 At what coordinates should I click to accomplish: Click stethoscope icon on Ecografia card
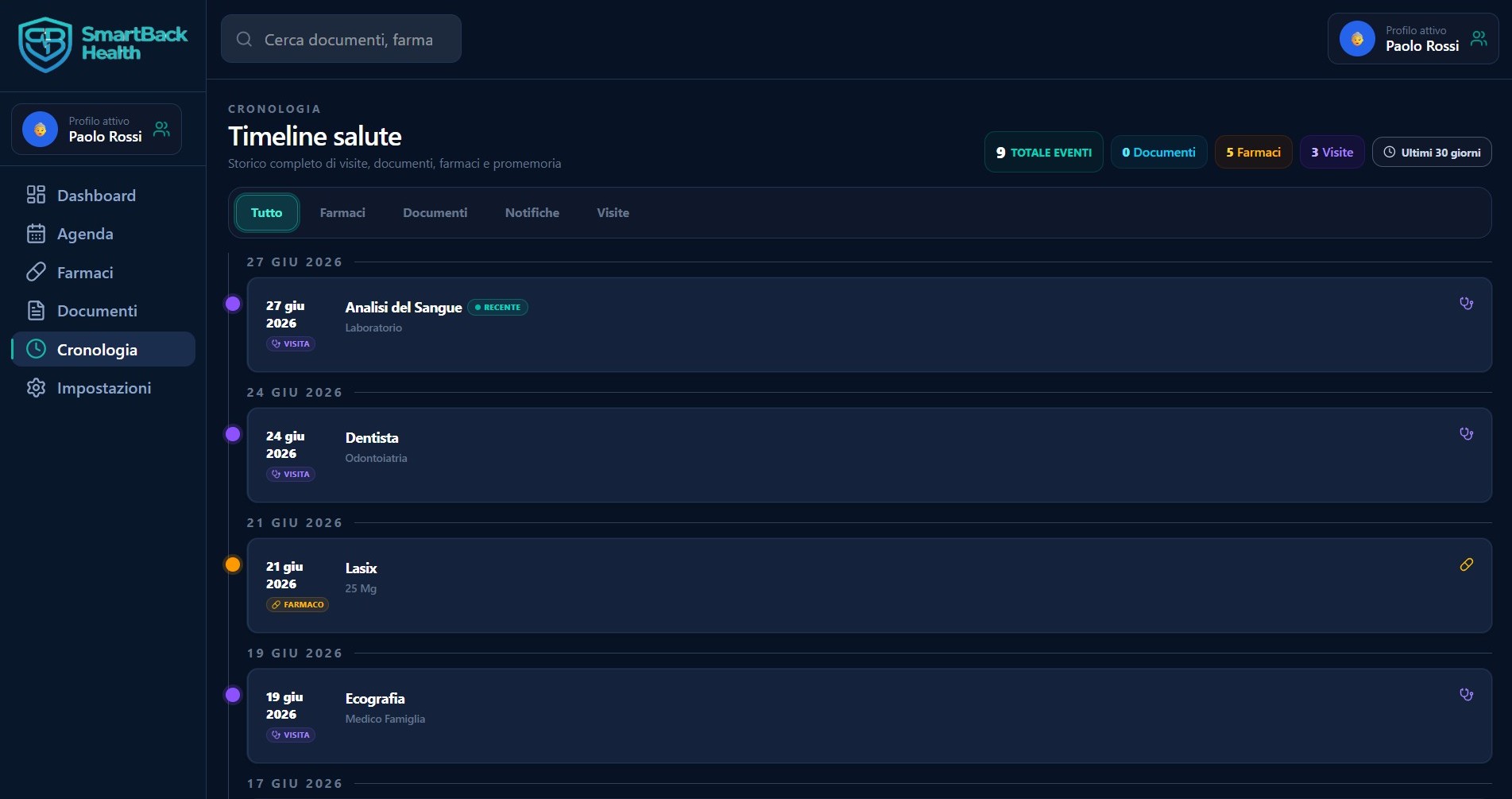(1467, 694)
